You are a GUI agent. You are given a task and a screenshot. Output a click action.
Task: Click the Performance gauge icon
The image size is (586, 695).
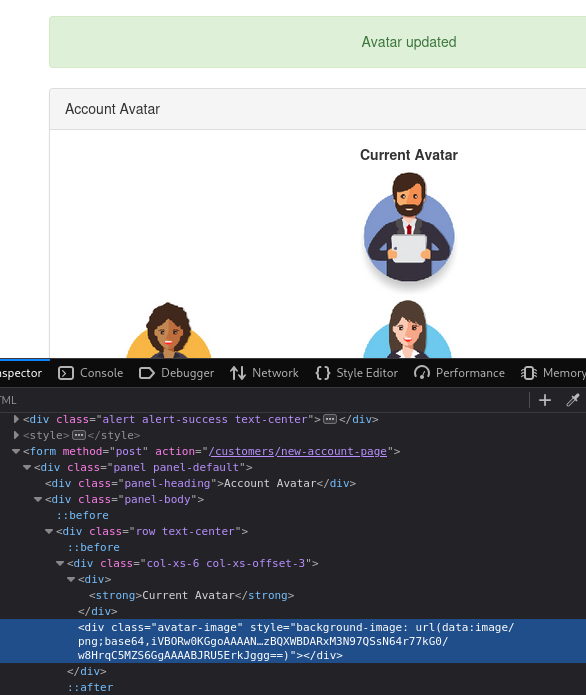(422, 373)
